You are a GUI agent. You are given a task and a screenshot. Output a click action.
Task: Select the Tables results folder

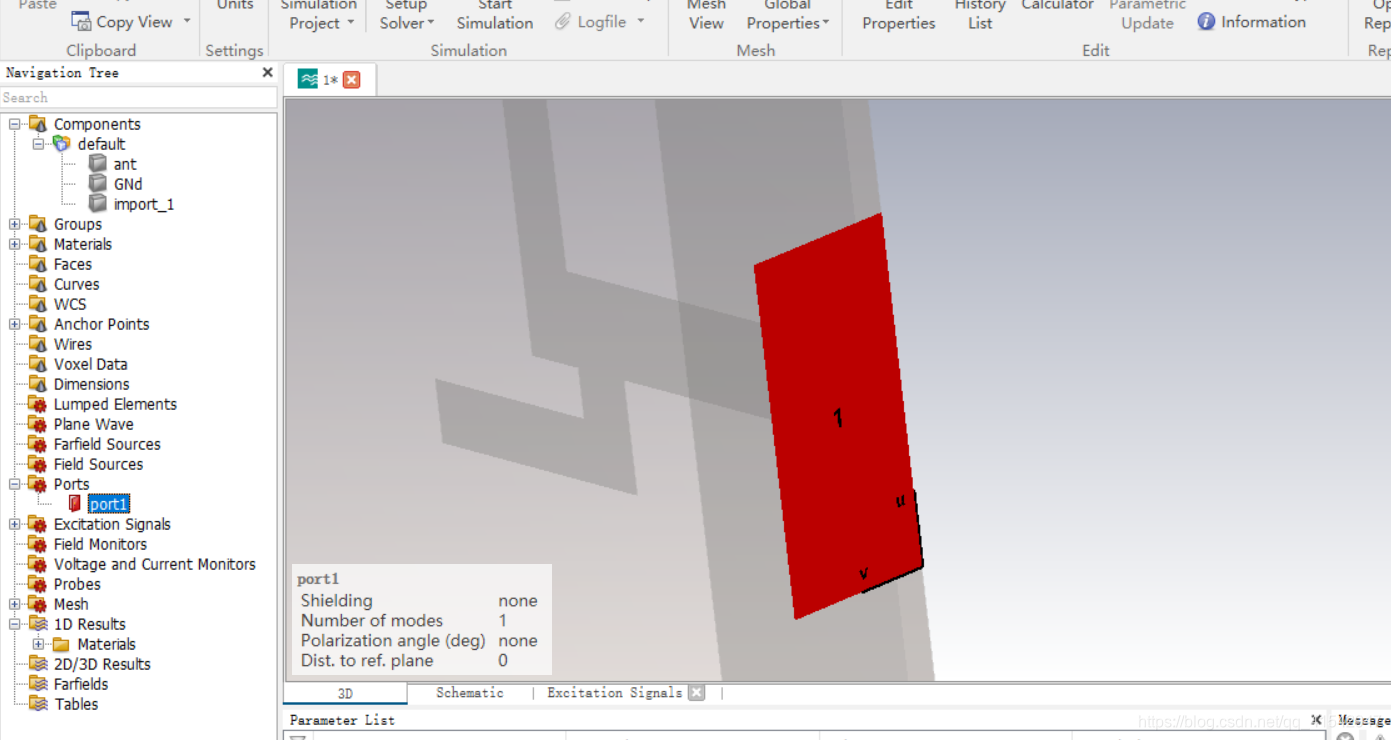pos(76,704)
